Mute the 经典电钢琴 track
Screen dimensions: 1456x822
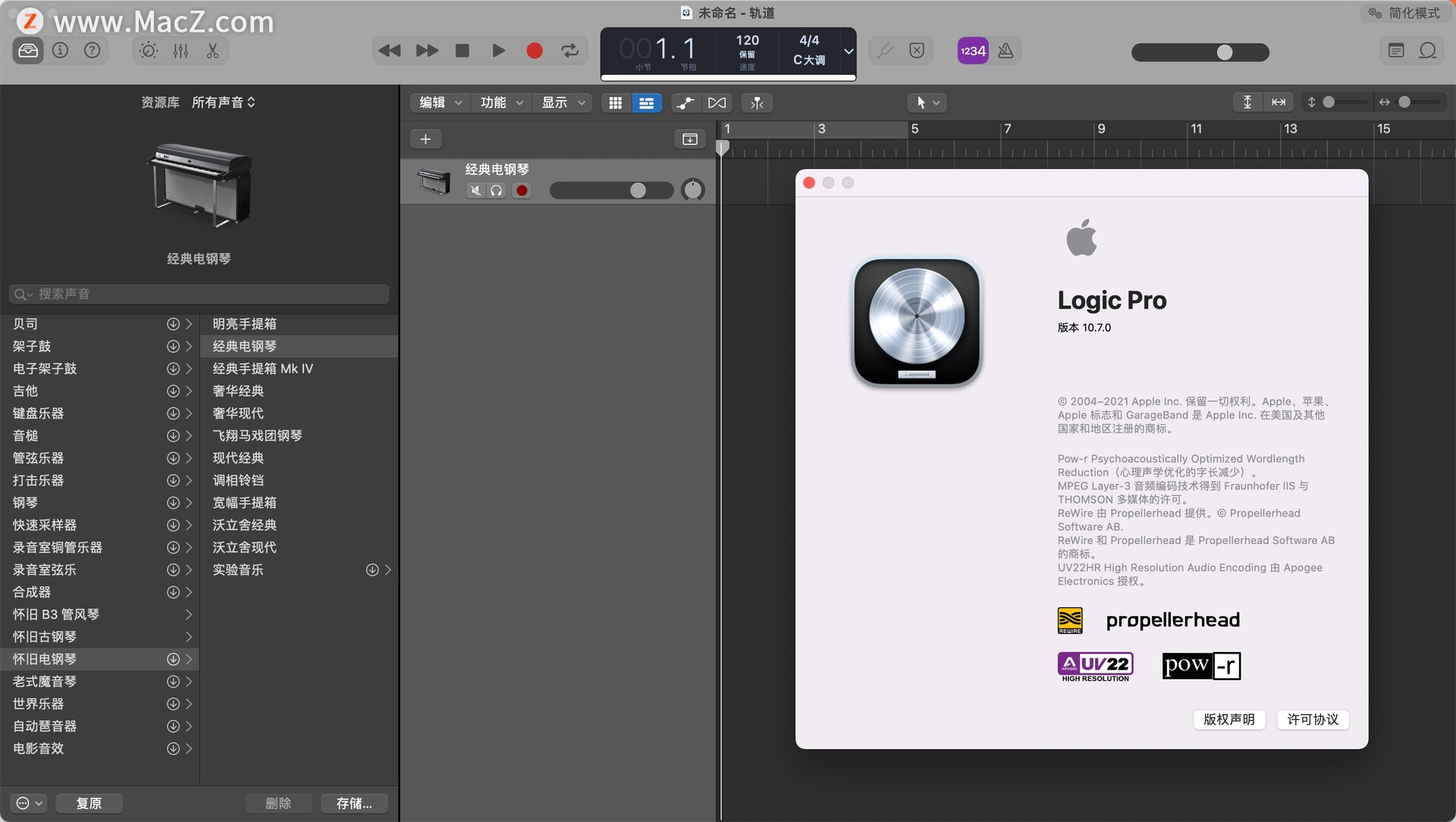click(x=475, y=190)
